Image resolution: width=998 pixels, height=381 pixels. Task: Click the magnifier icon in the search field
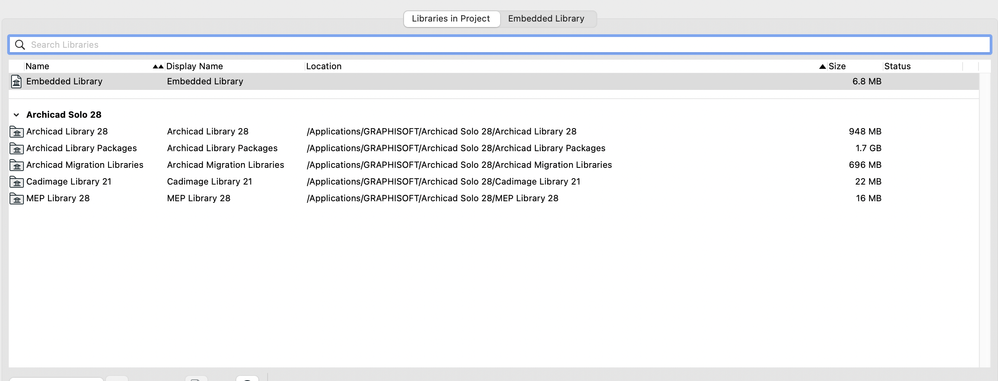20,45
